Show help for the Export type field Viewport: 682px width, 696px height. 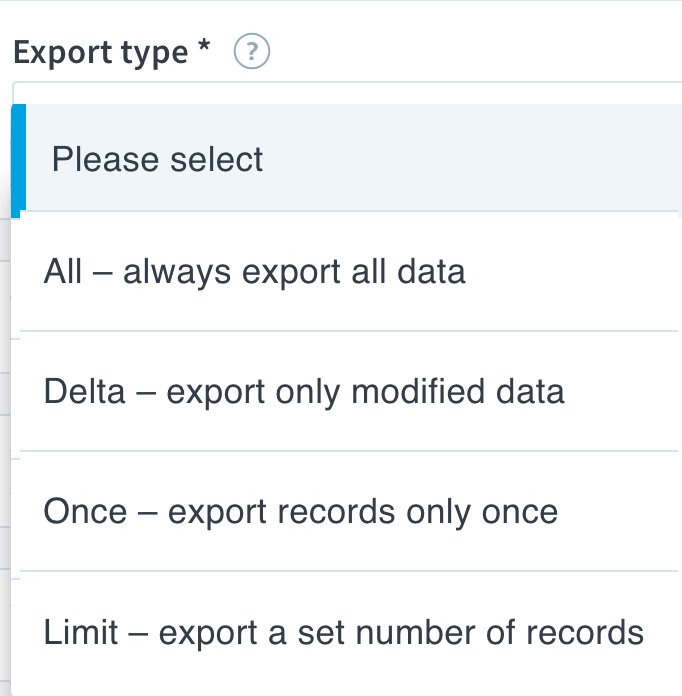251,51
